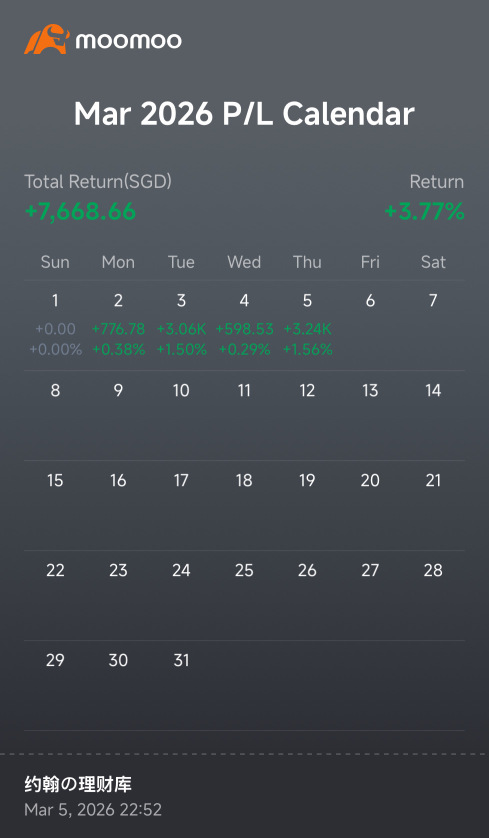Image resolution: width=489 pixels, height=838 pixels.
Task: Tap the moomoo bull logo icon
Action: click(x=47, y=39)
